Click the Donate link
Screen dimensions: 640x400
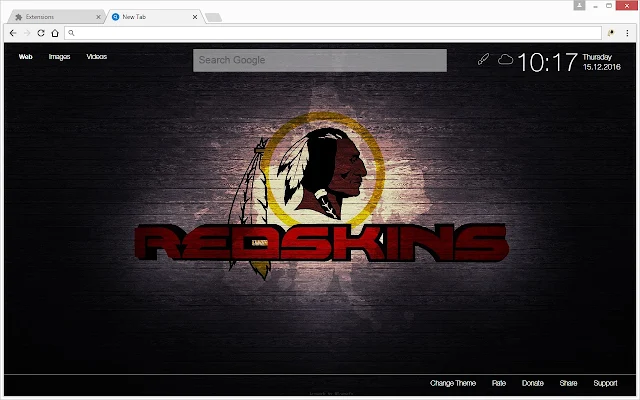(x=533, y=383)
